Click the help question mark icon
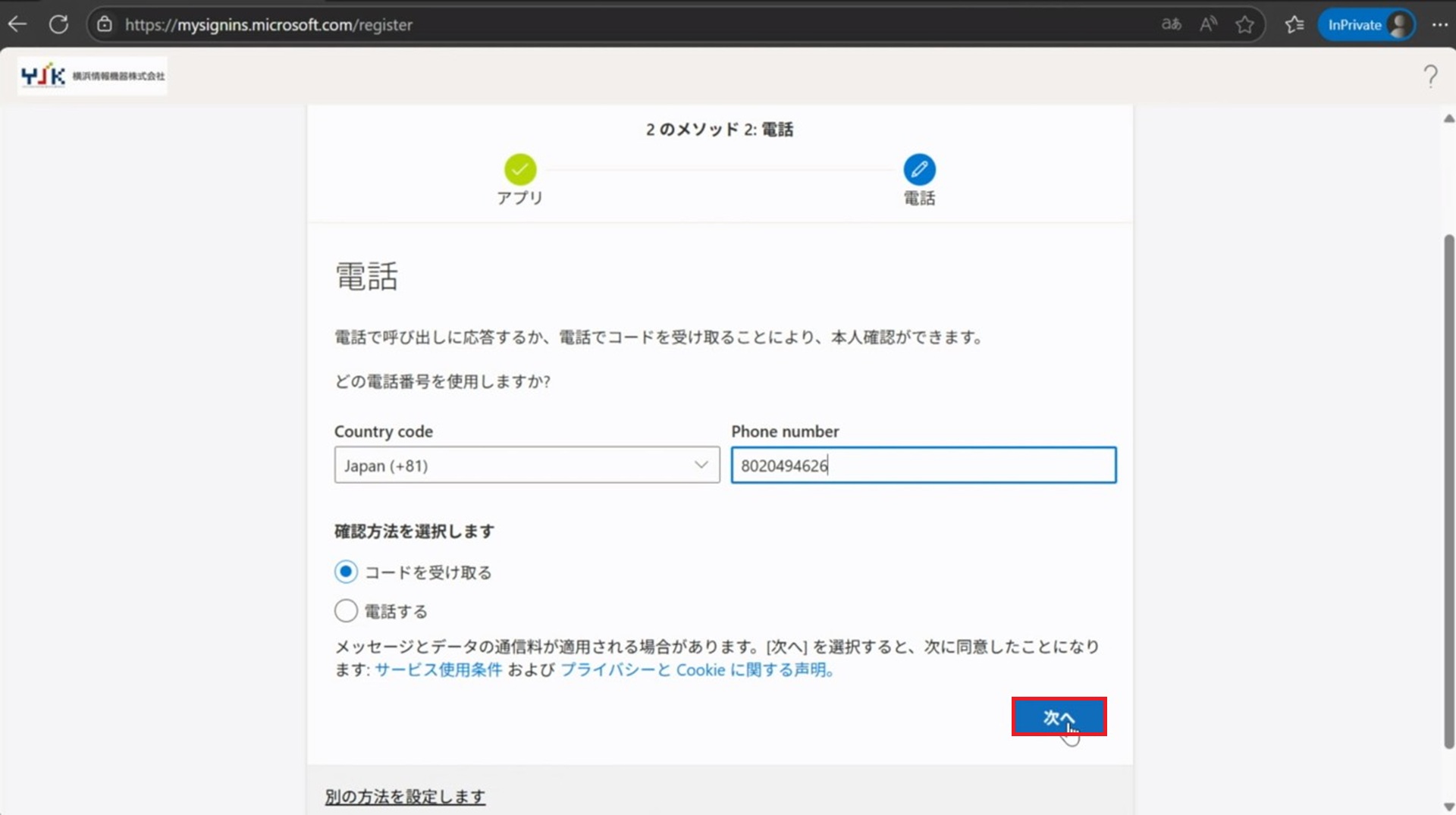Image resolution: width=1456 pixels, height=815 pixels. (1430, 76)
